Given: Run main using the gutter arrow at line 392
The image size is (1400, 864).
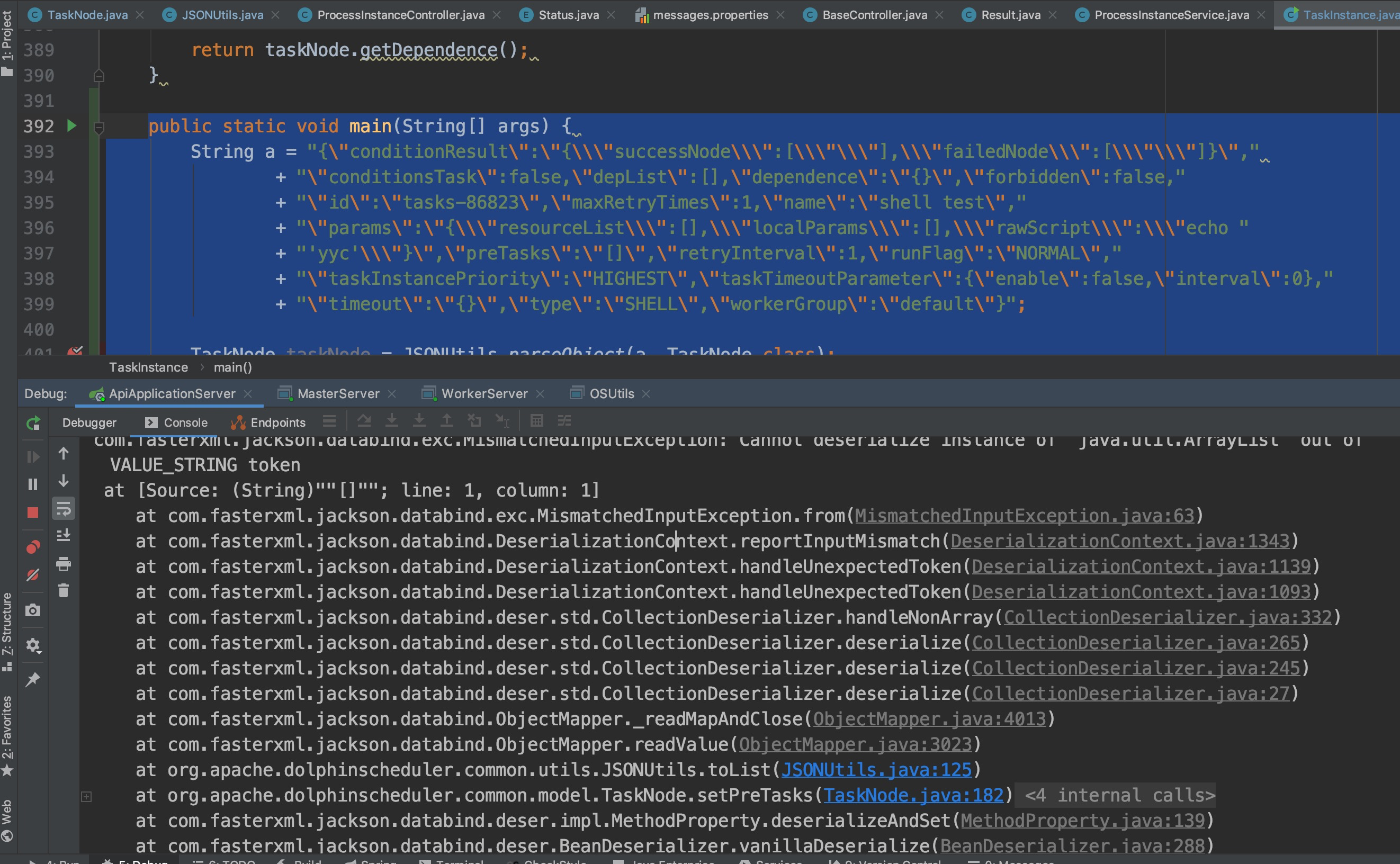Looking at the screenshot, I should pos(71,125).
